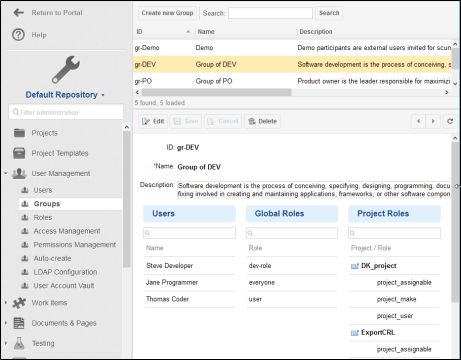461x360 pixels.
Task: Click the Roles item icon
Action: [x=25, y=217]
